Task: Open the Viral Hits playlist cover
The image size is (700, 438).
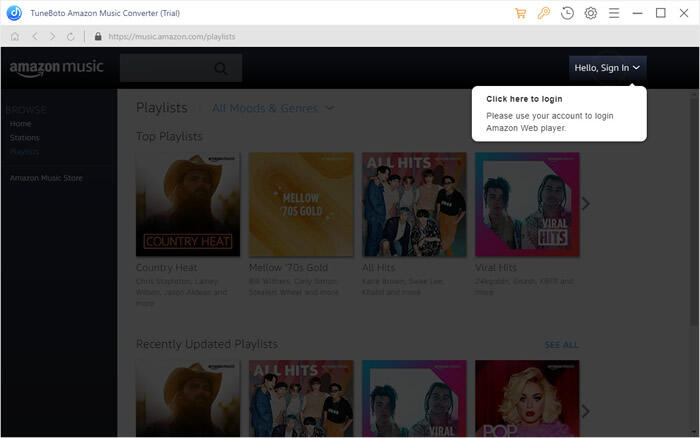Action: [x=527, y=204]
